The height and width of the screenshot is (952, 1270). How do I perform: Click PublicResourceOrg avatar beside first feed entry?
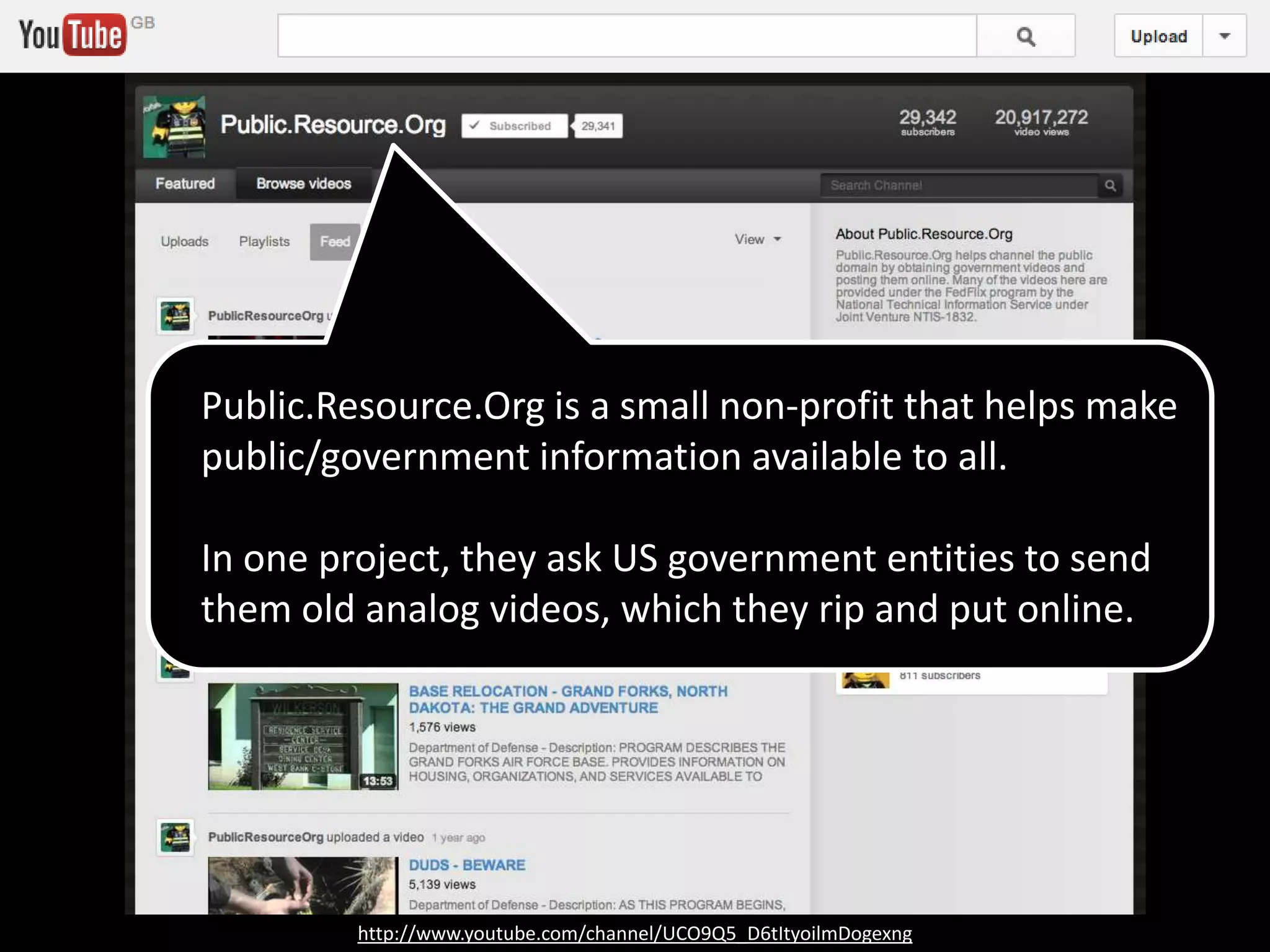[x=175, y=316]
